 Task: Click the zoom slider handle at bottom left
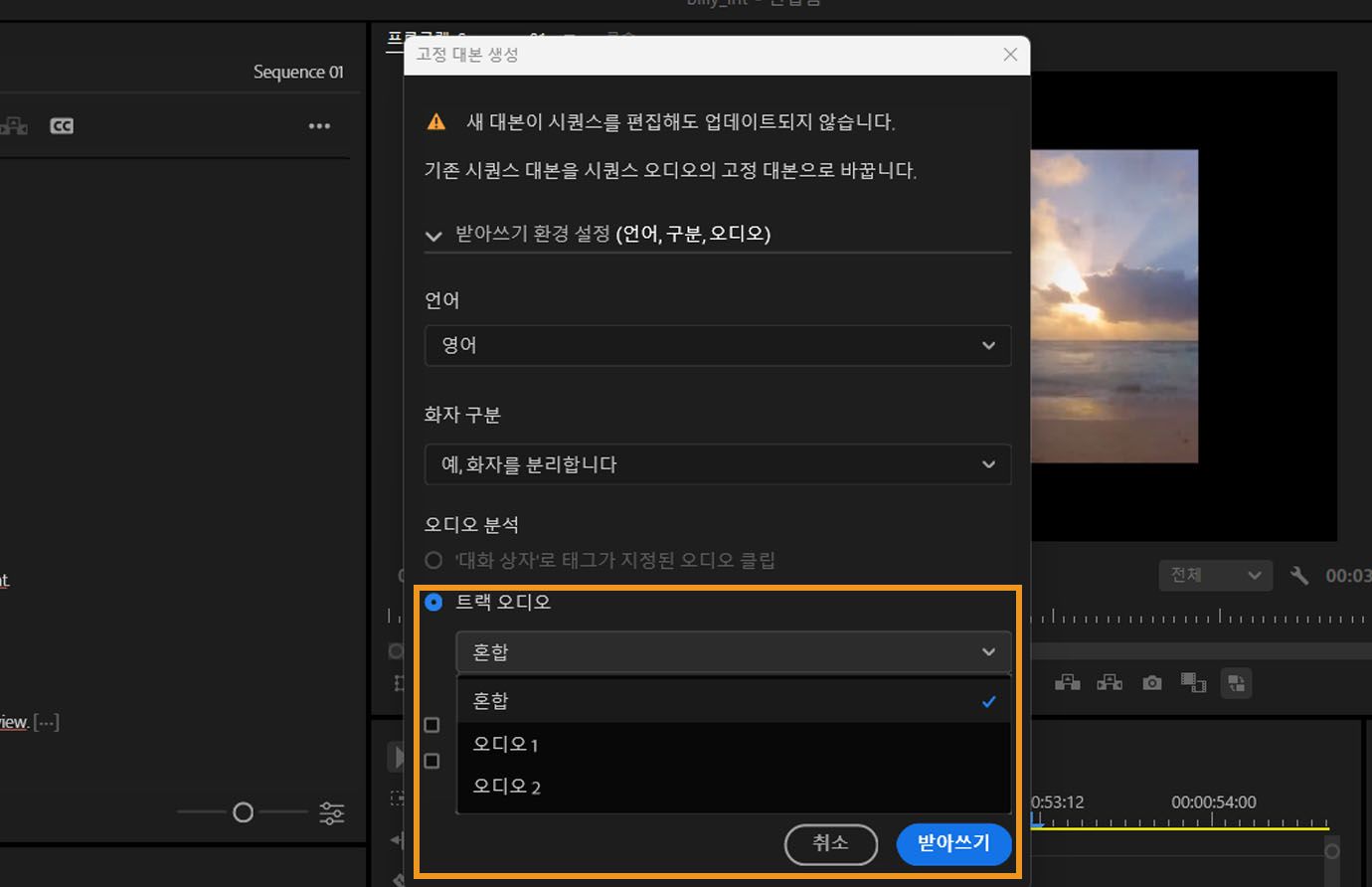[242, 812]
